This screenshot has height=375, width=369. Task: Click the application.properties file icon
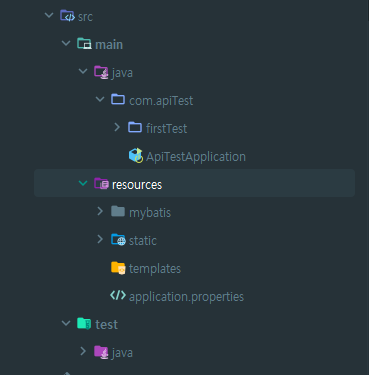[118, 295]
